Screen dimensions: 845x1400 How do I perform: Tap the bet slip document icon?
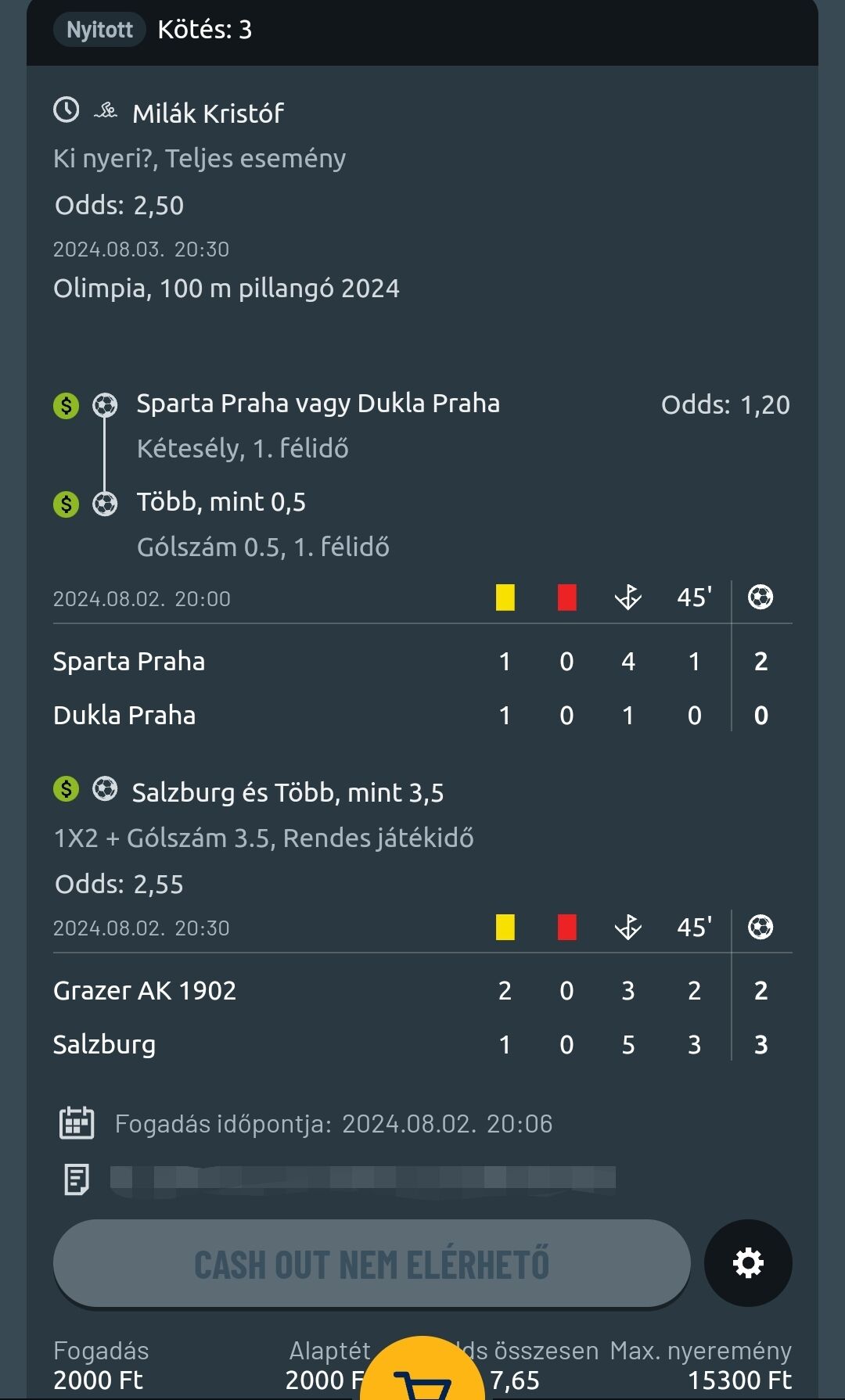[x=77, y=1179]
